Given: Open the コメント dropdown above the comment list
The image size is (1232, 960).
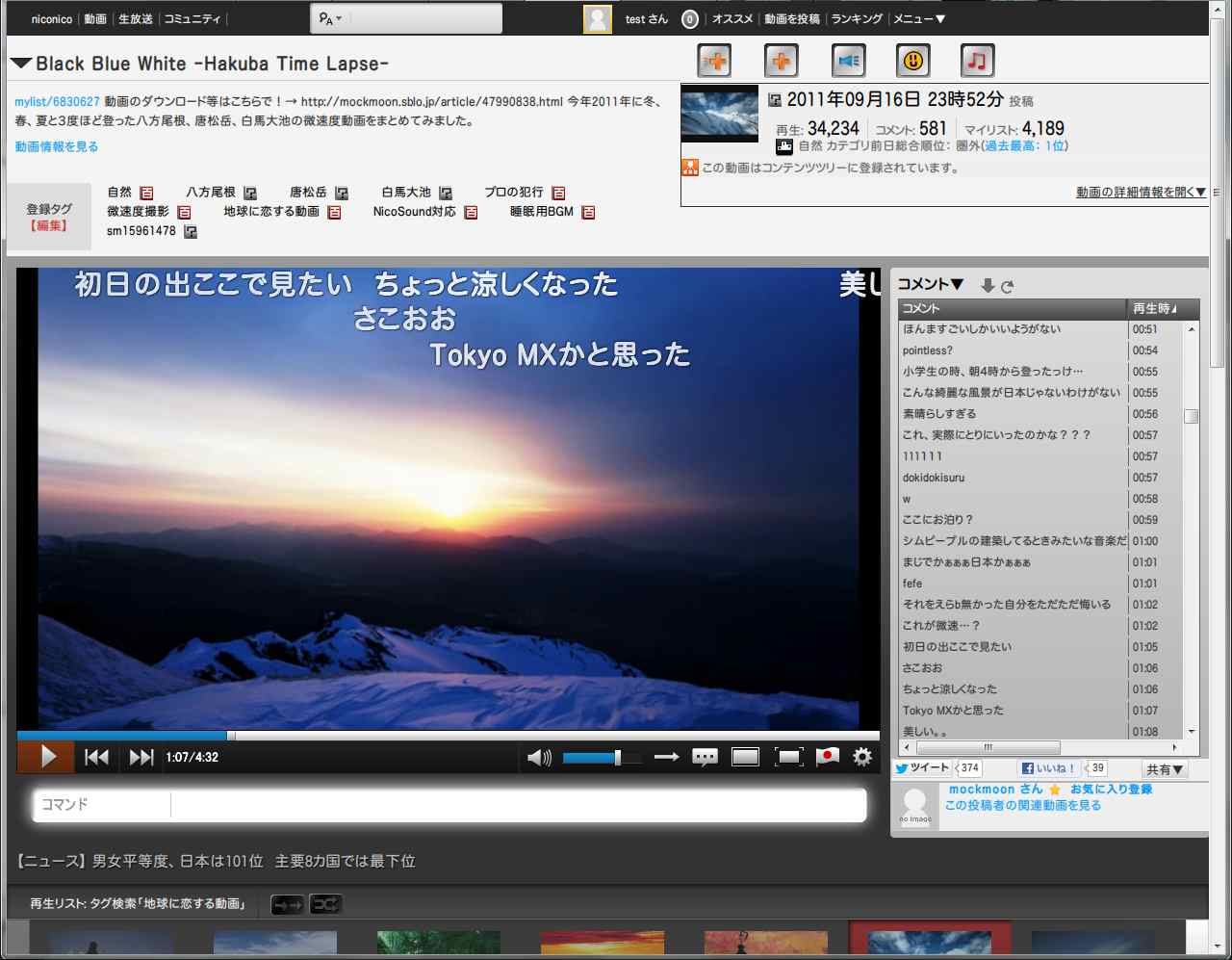Looking at the screenshot, I should pos(930,284).
